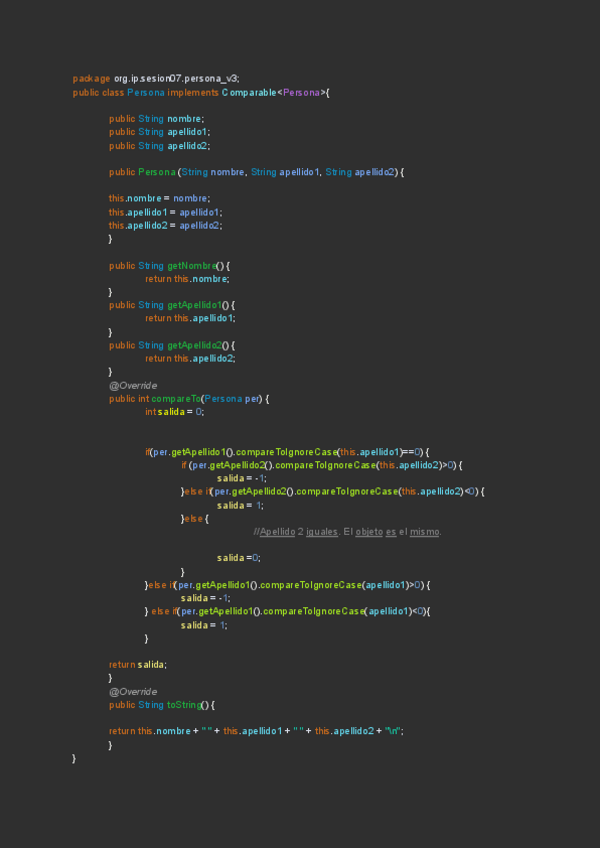Click the int salida = 0 declaration
Screen dimensions: 600x848
point(175,411)
